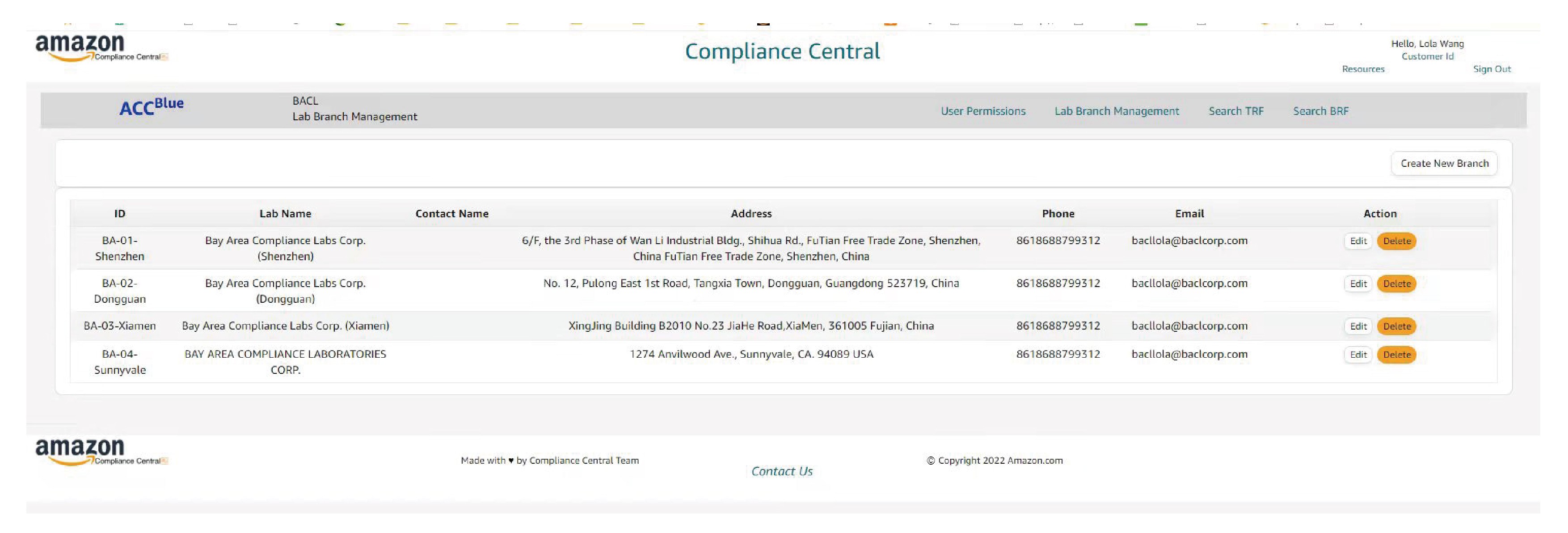Open the Contact Us footer link

pyautogui.click(x=782, y=471)
